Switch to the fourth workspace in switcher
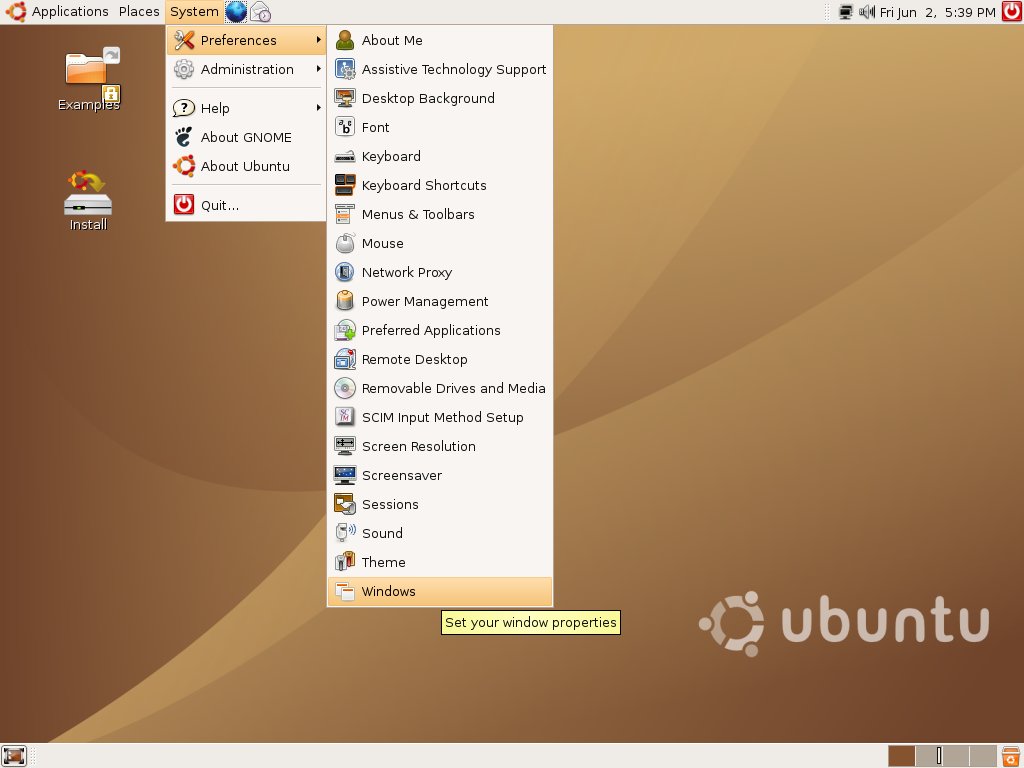1024x768 pixels. [982, 756]
